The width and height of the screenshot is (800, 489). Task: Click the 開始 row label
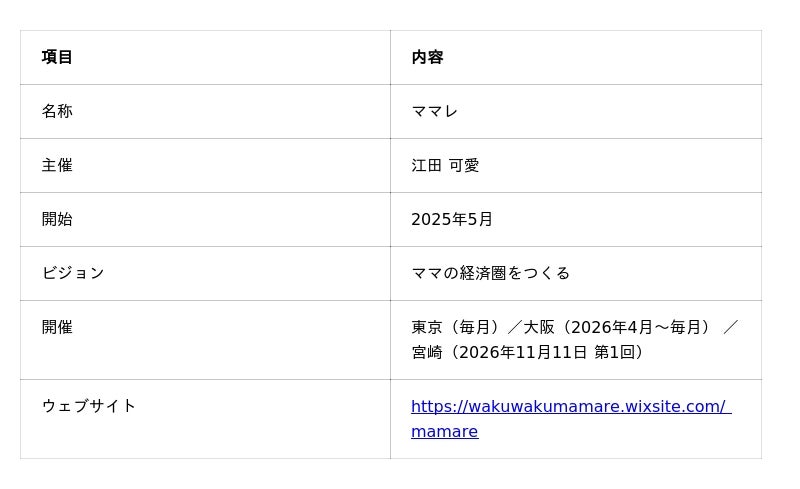[57, 219]
